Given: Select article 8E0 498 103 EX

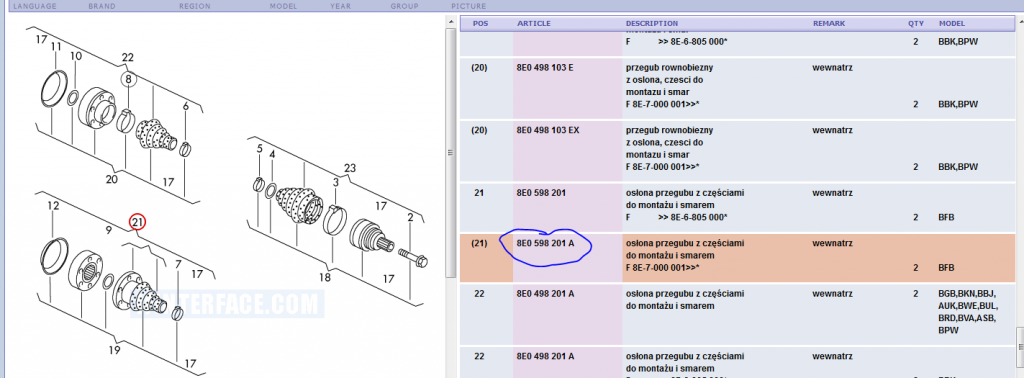Looking at the screenshot, I should point(548,130).
